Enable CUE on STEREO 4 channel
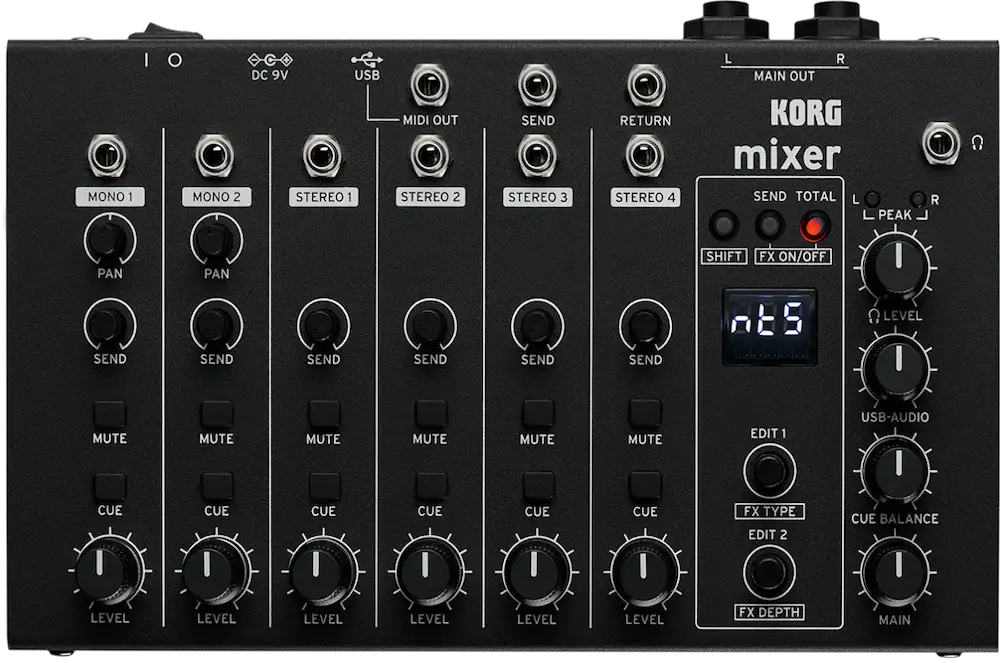1000x663 pixels. click(x=645, y=486)
